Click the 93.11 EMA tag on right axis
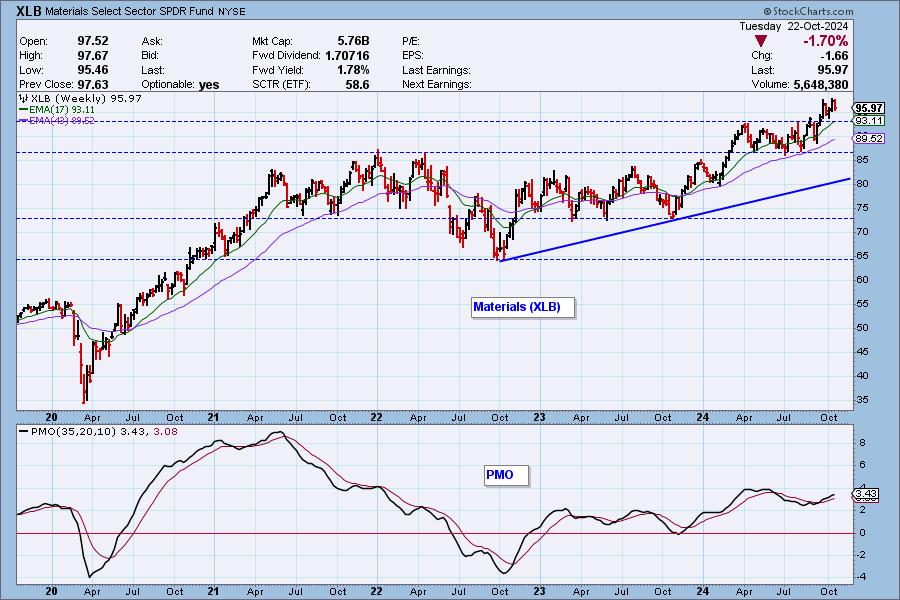This screenshot has width=900, height=600. (x=869, y=121)
